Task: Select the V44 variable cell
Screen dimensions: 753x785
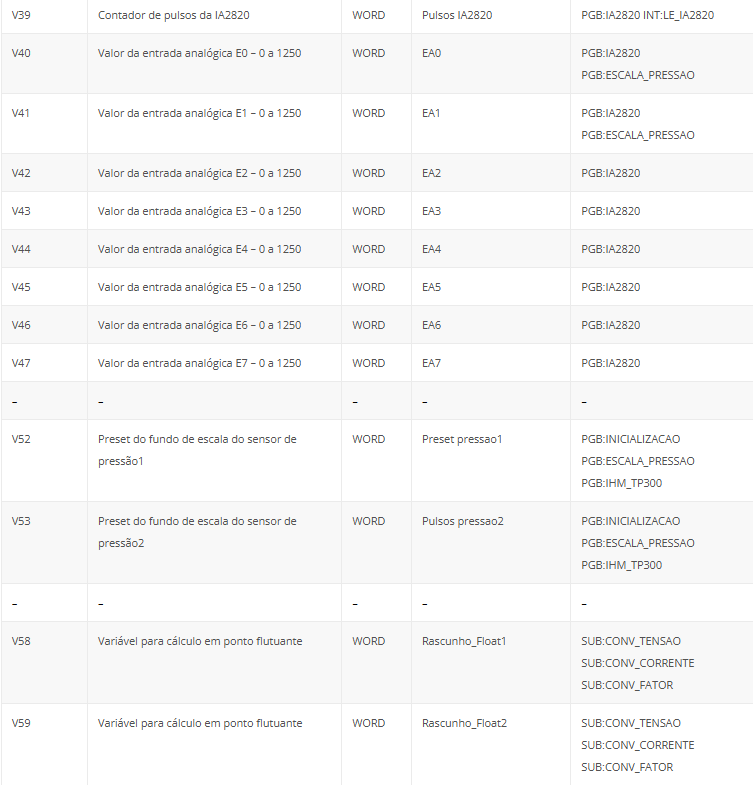Action: 21,249
